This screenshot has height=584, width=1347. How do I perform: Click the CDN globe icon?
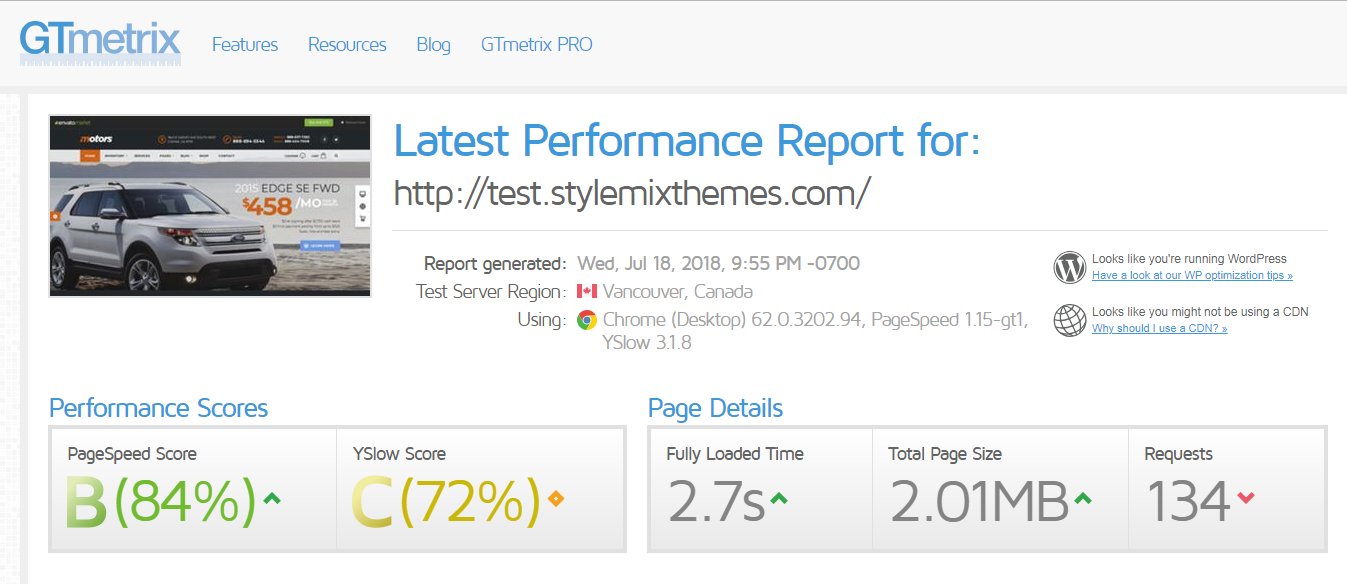coord(1069,320)
